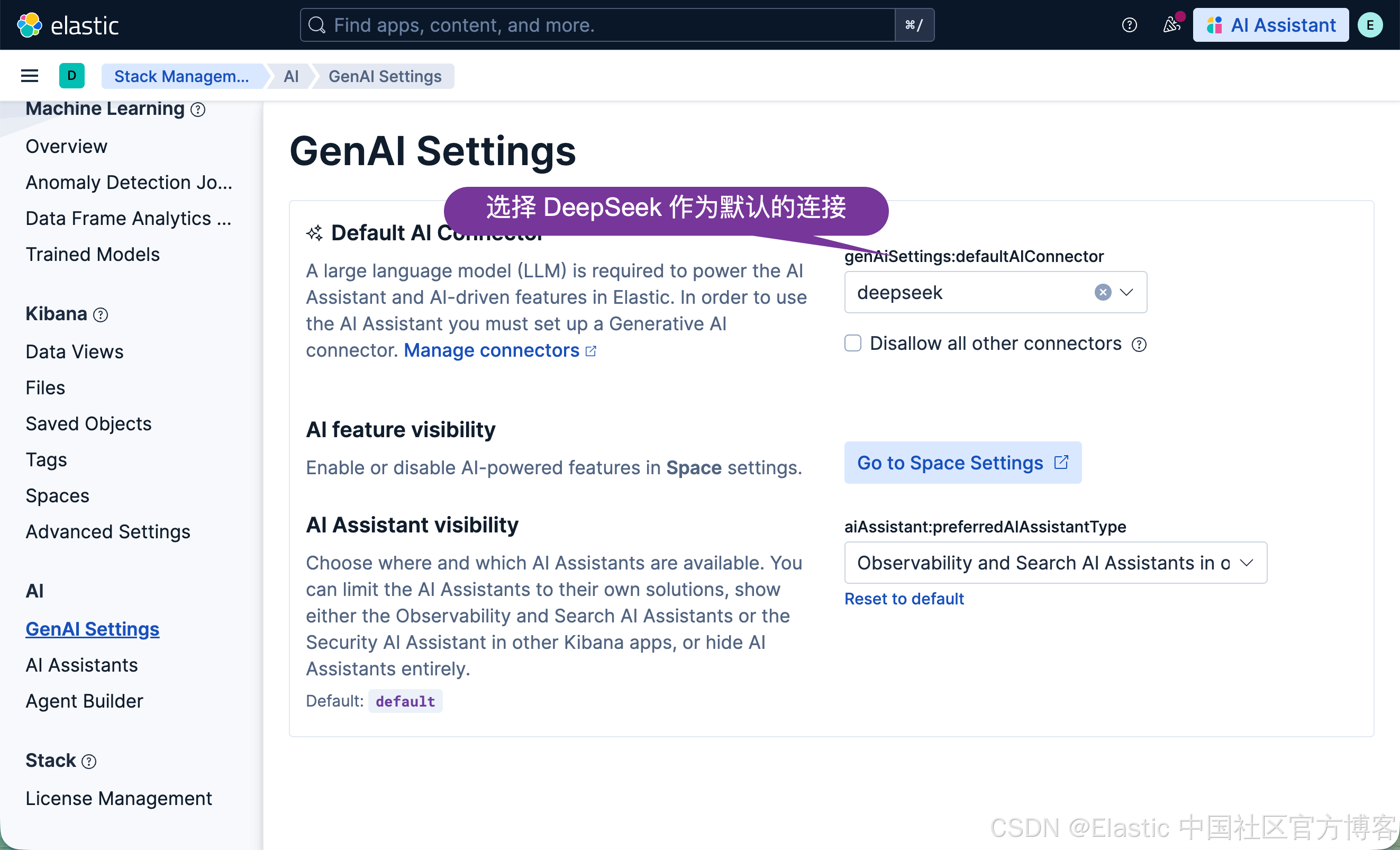Click the help circle icon in header
Viewport: 1400px width, 850px height.
tap(1129, 25)
